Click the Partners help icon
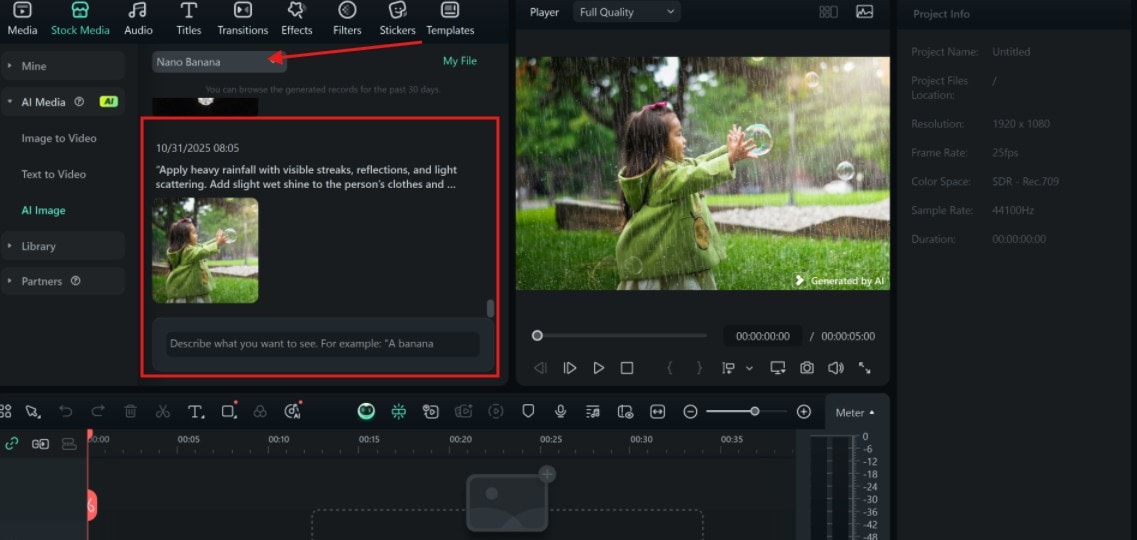Image resolution: width=1137 pixels, height=540 pixels. point(75,281)
